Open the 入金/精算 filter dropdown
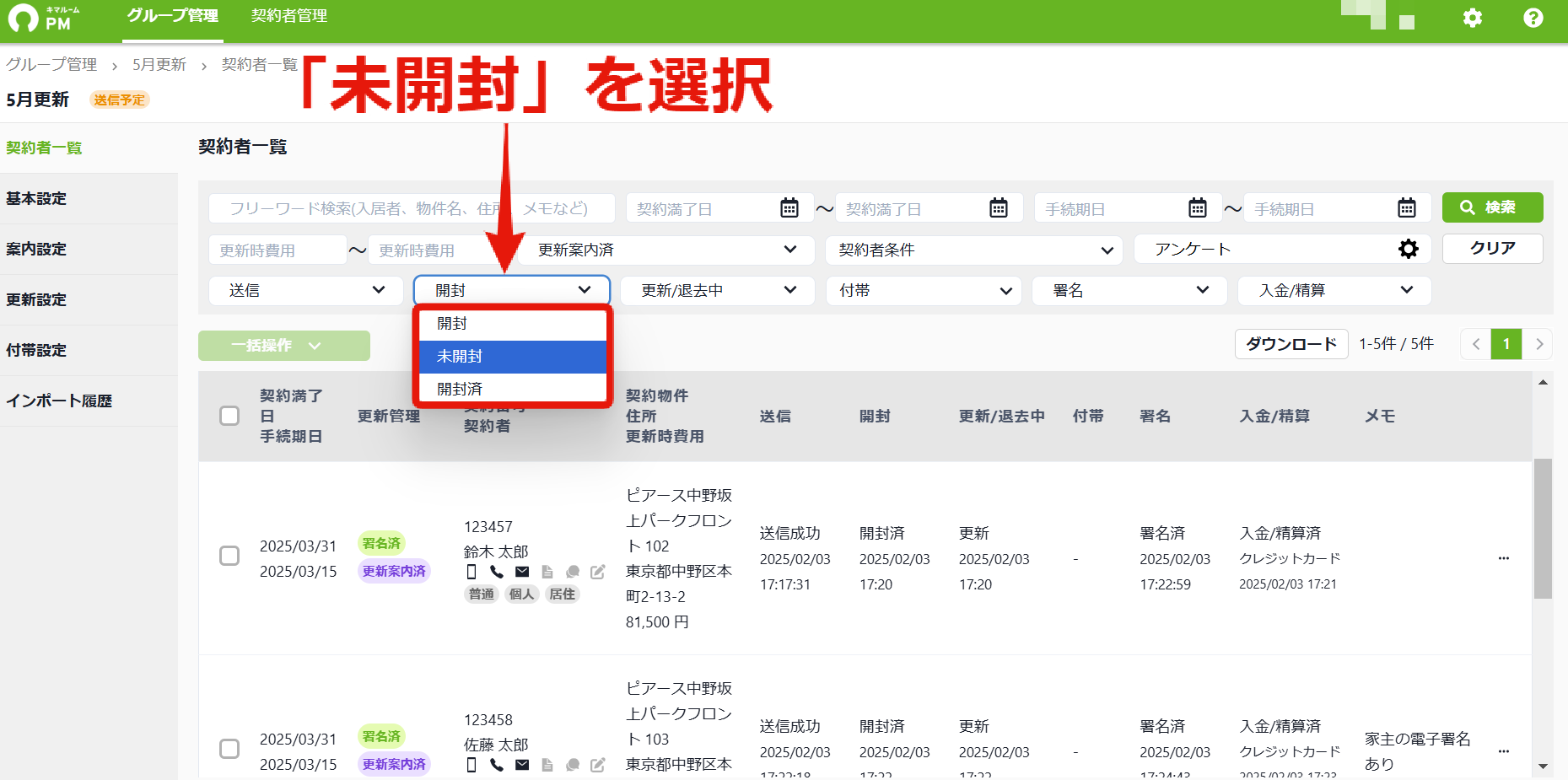This screenshot has height=780, width=1568. [x=1334, y=290]
